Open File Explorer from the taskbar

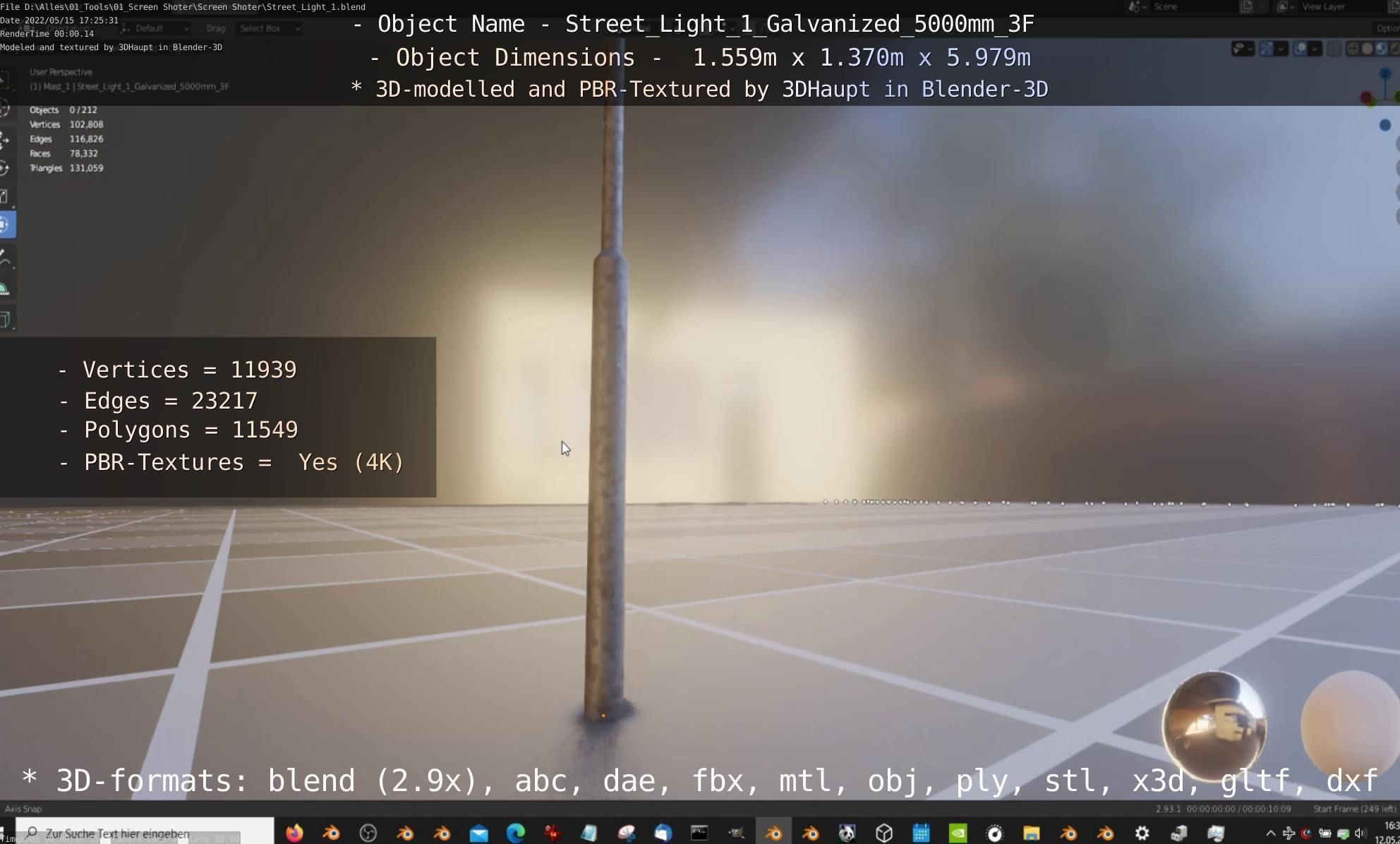coord(1032,833)
